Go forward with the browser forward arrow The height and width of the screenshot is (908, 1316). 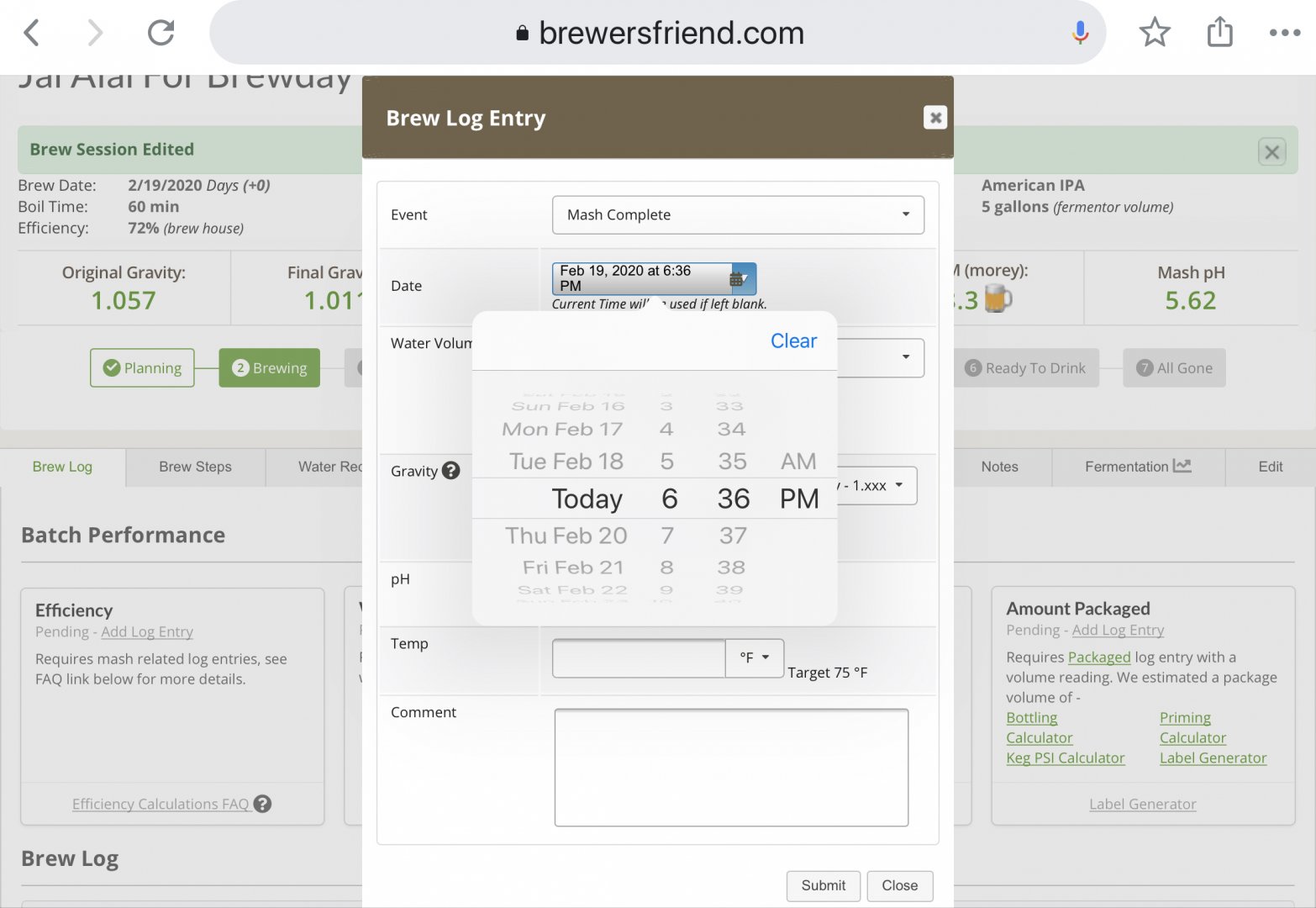pos(95,33)
